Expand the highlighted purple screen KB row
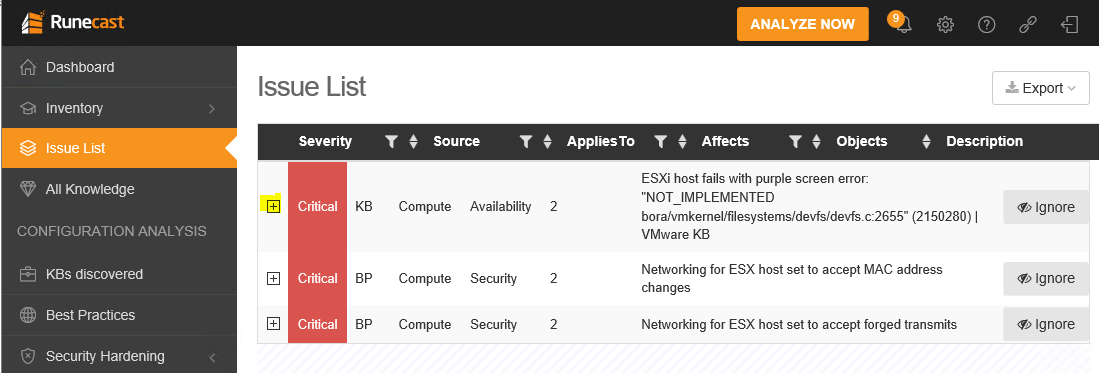 (x=273, y=206)
